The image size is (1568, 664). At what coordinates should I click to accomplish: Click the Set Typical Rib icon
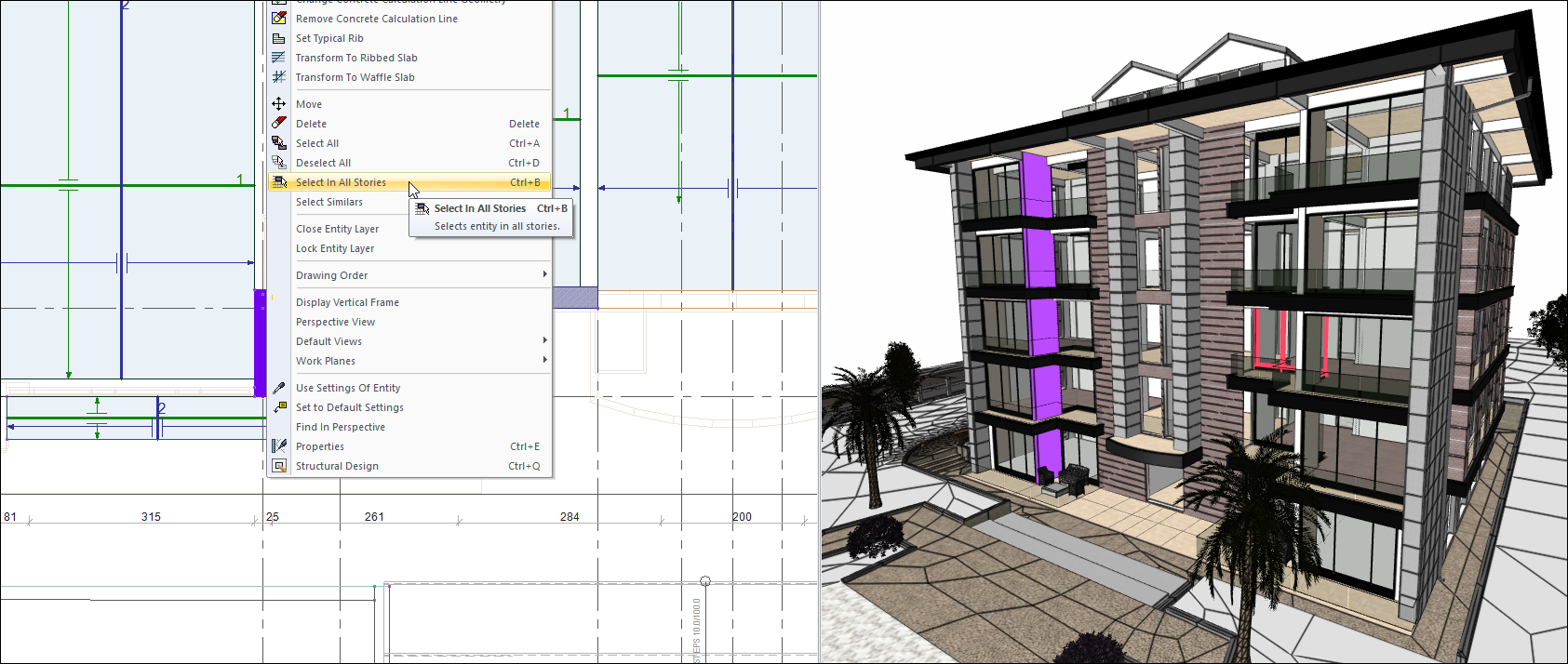point(278,38)
